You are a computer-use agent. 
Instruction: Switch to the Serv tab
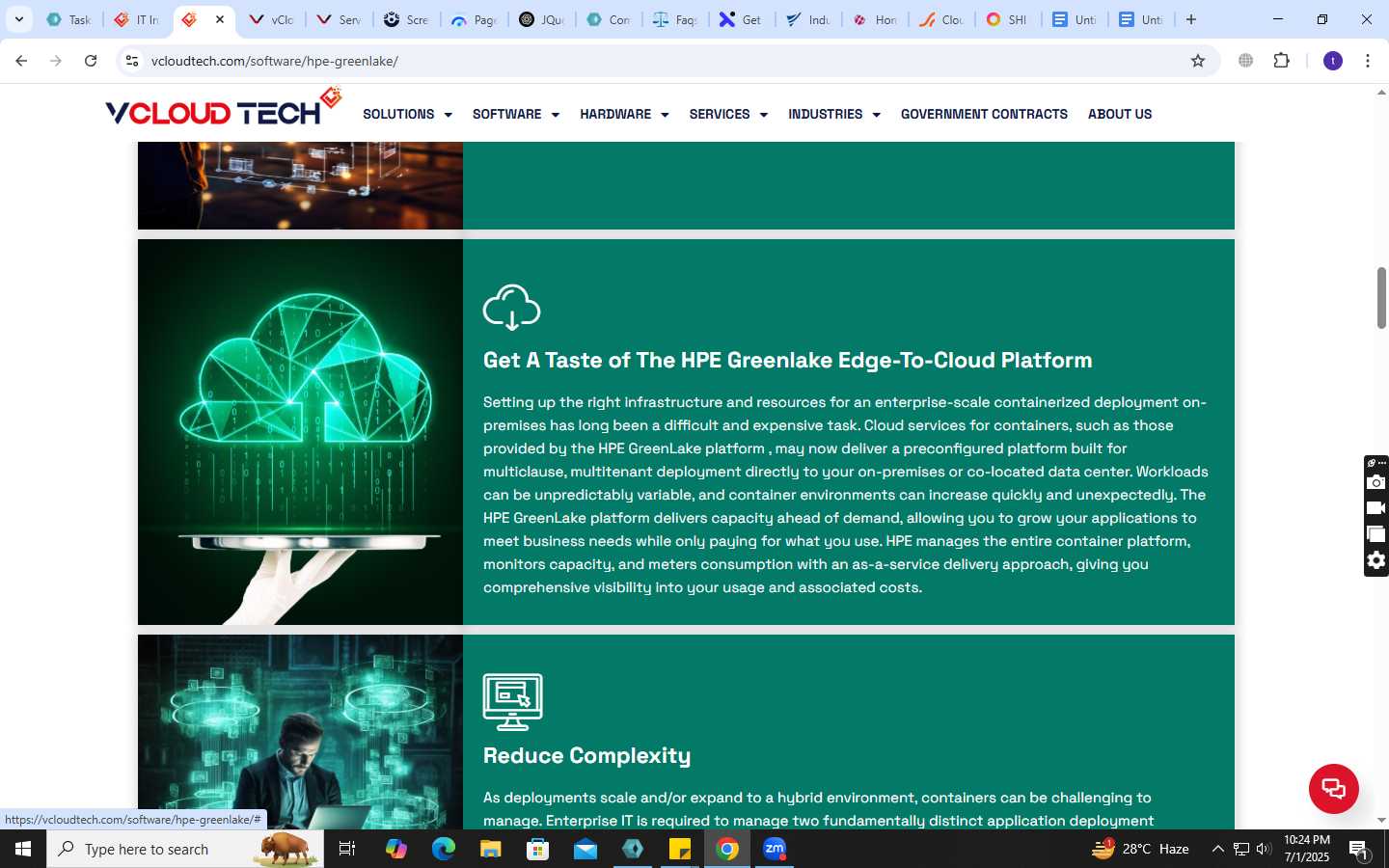point(340,19)
